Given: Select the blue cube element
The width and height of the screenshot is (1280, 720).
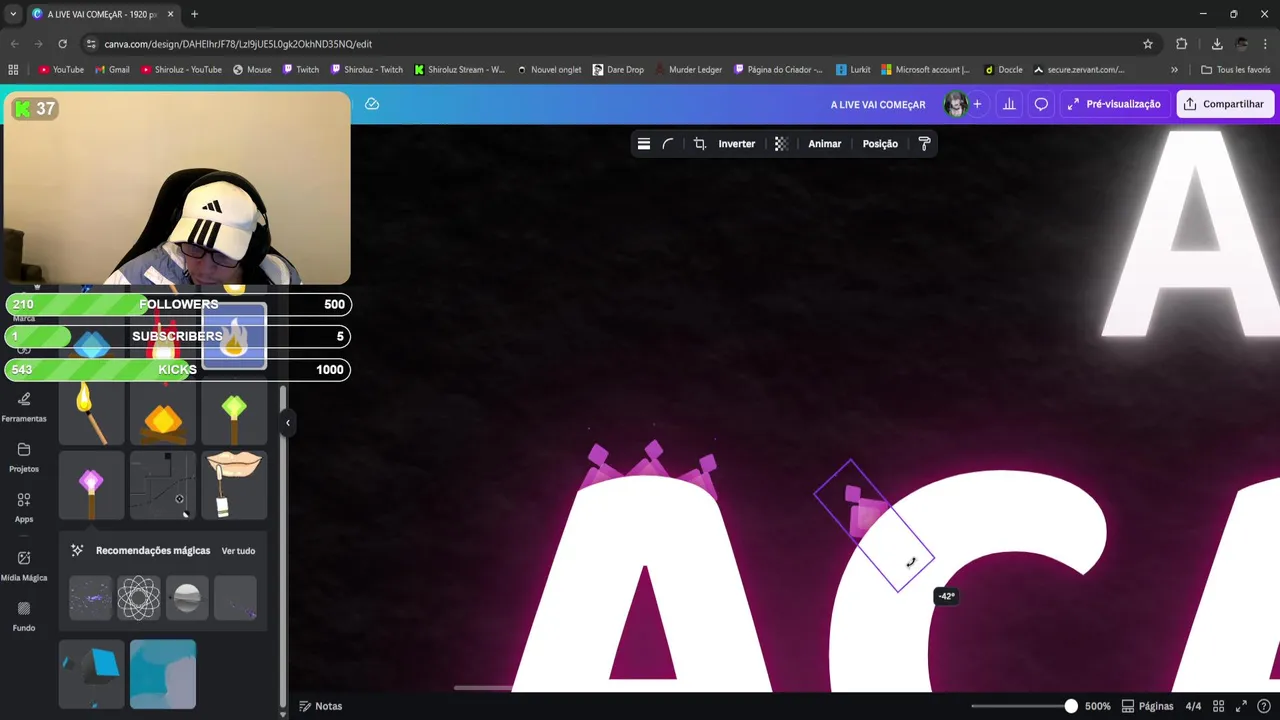Looking at the screenshot, I should coord(92,674).
